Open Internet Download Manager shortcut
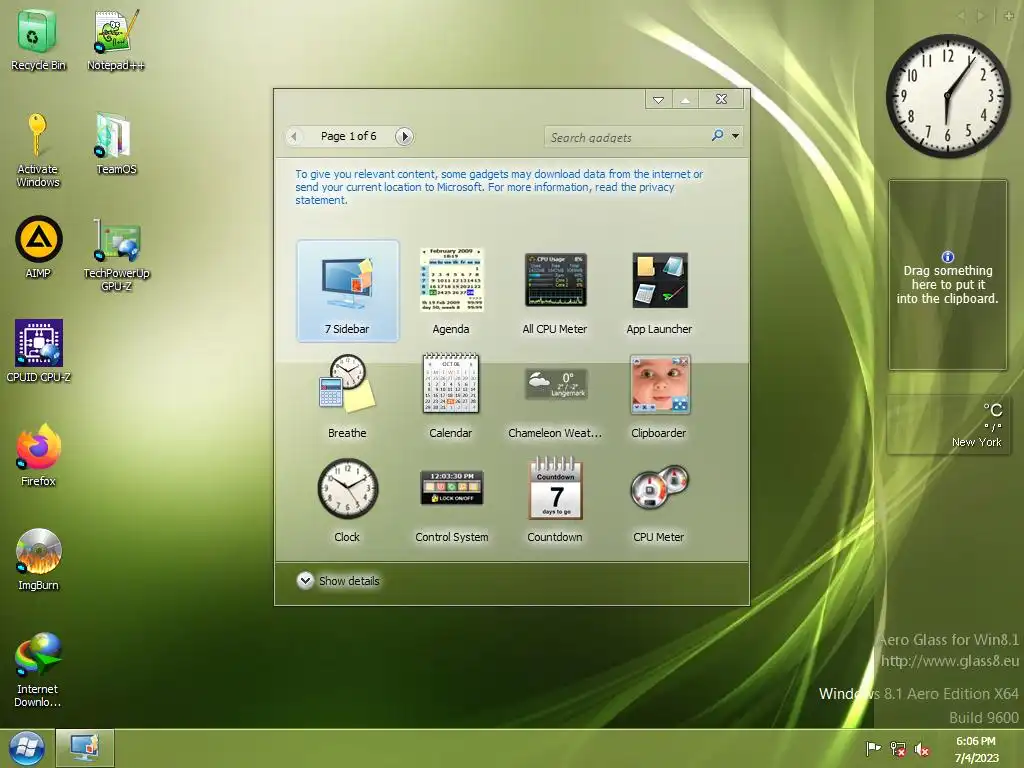The width and height of the screenshot is (1024, 768). point(38,669)
